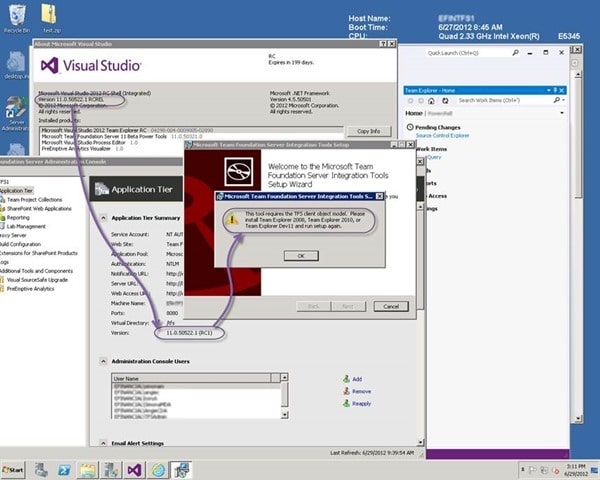The height and width of the screenshot is (480, 600).
Task: Click the Remove user link
Action: coord(361,391)
